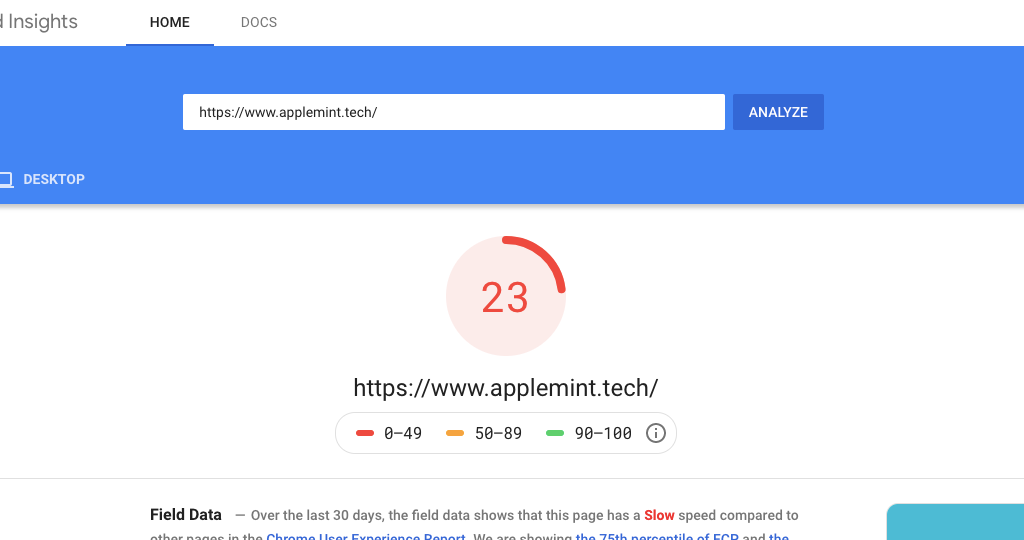Open the score legend info icon
Image resolution: width=1024 pixels, height=540 pixels.
pyautogui.click(x=655, y=433)
